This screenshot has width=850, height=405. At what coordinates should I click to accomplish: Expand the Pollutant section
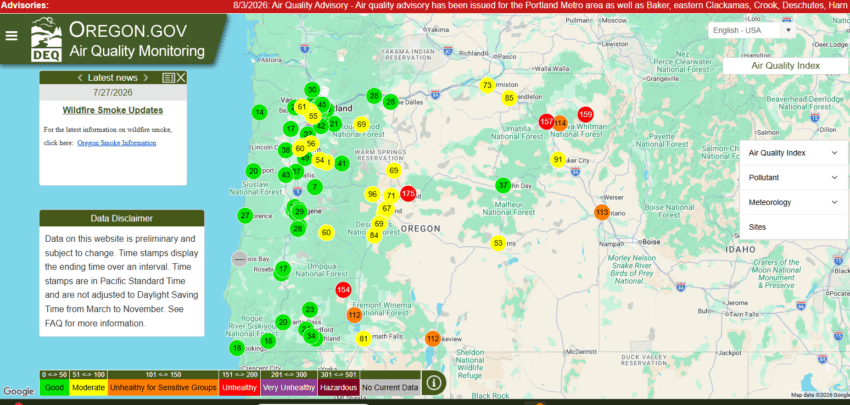pos(793,177)
